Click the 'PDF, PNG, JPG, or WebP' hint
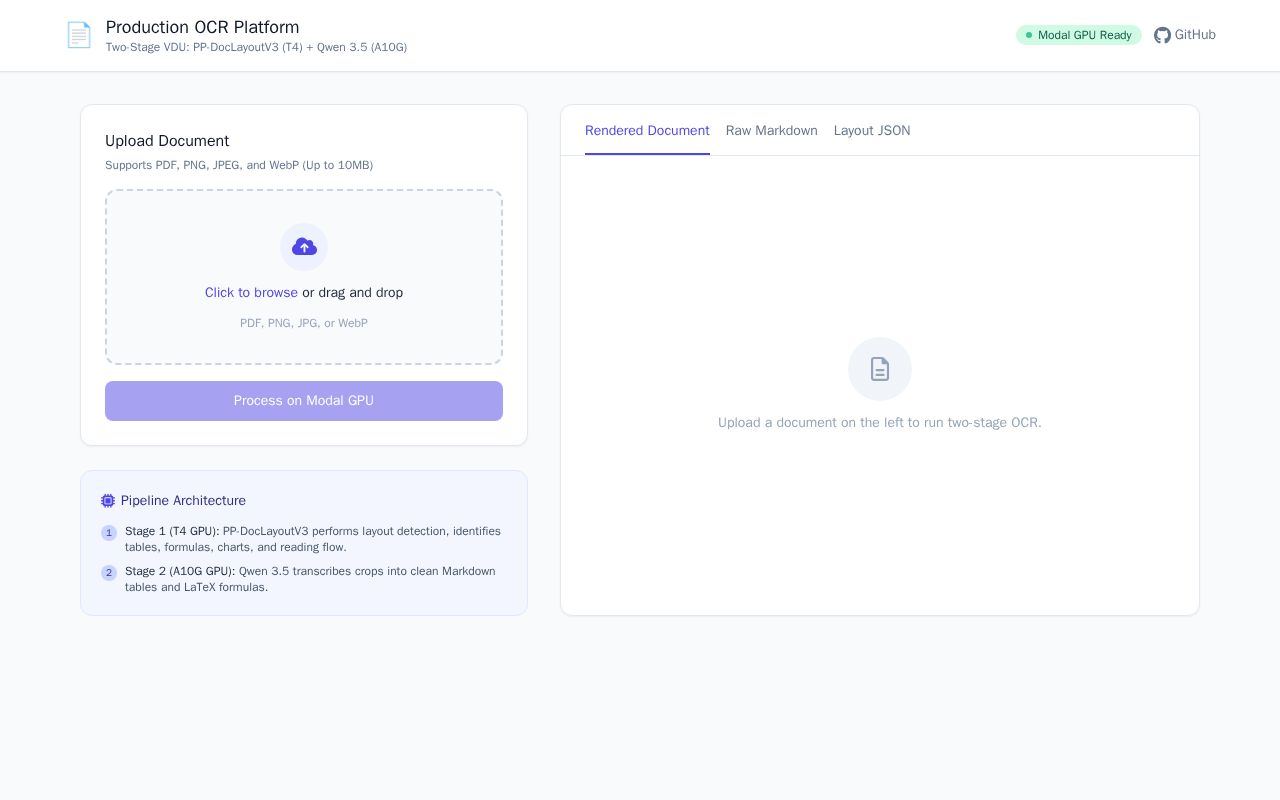 pyautogui.click(x=304, y=323)
